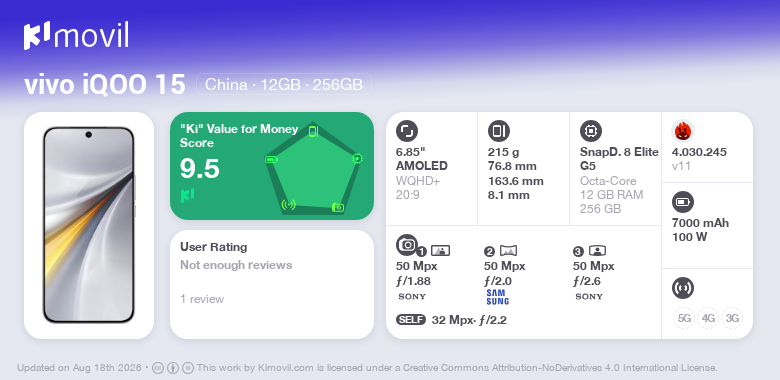This screenshot has width=780, height=380.
Task: Click the main camera icon
Action: click(407, 244)
